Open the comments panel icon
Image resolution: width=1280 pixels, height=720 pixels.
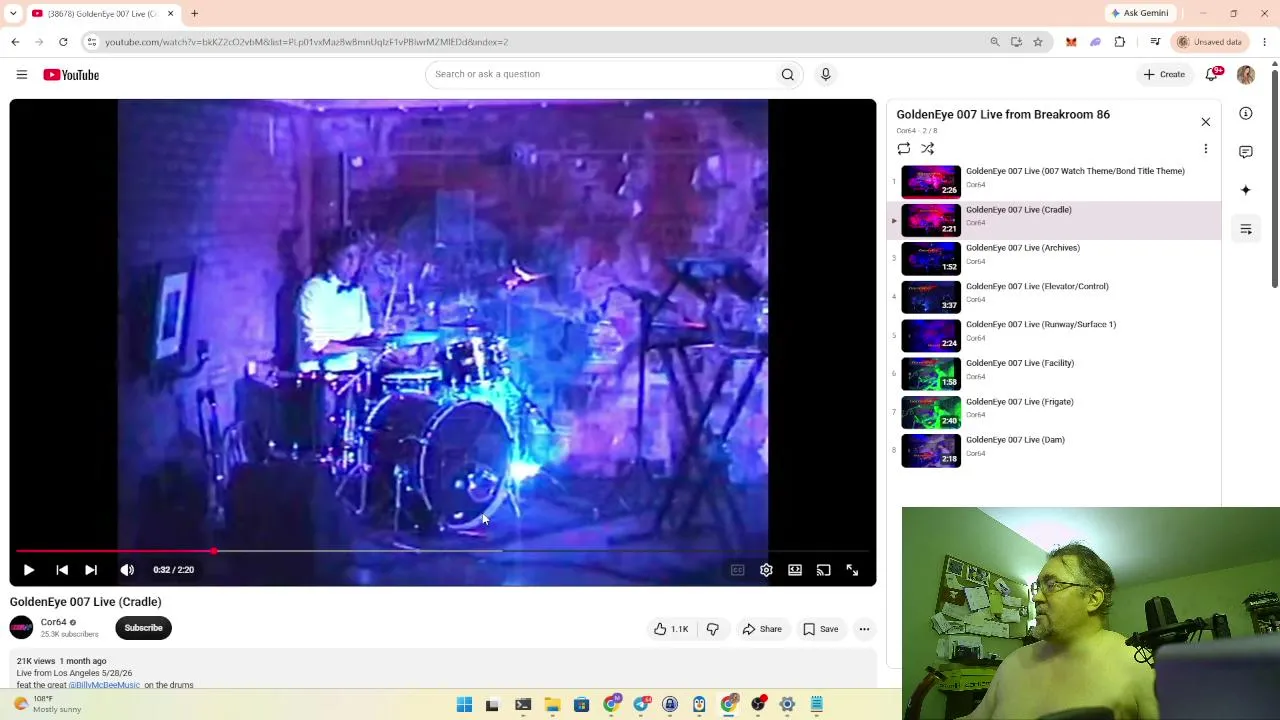click(1246, 152)
